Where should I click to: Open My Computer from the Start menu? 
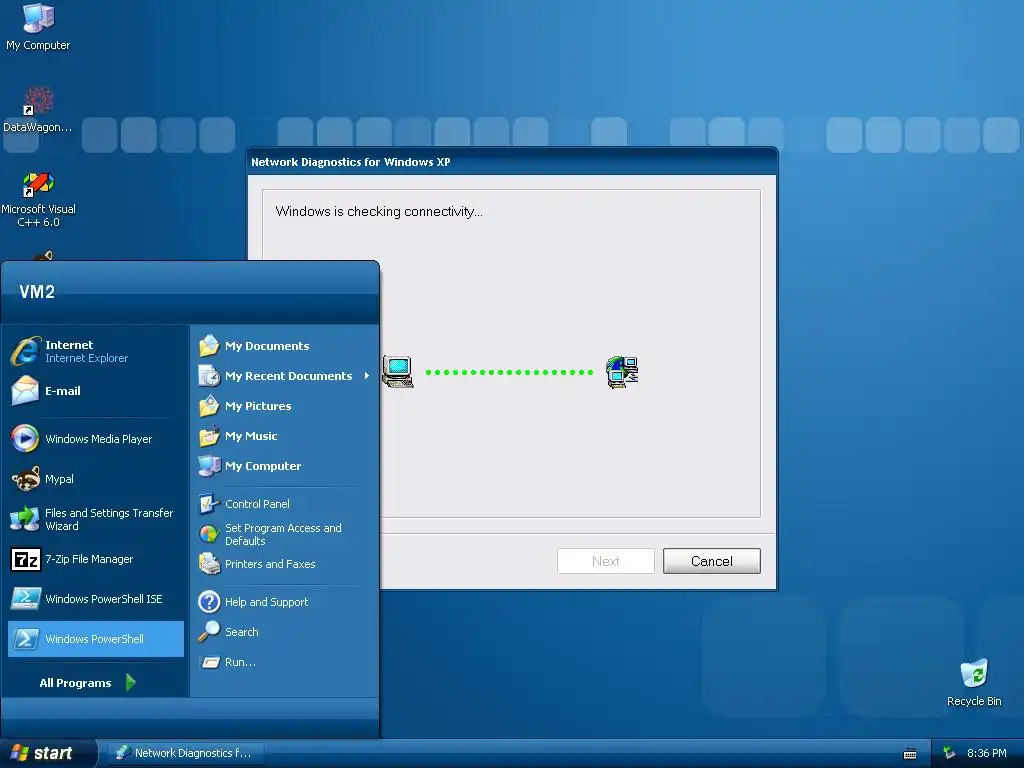point(284,466)
